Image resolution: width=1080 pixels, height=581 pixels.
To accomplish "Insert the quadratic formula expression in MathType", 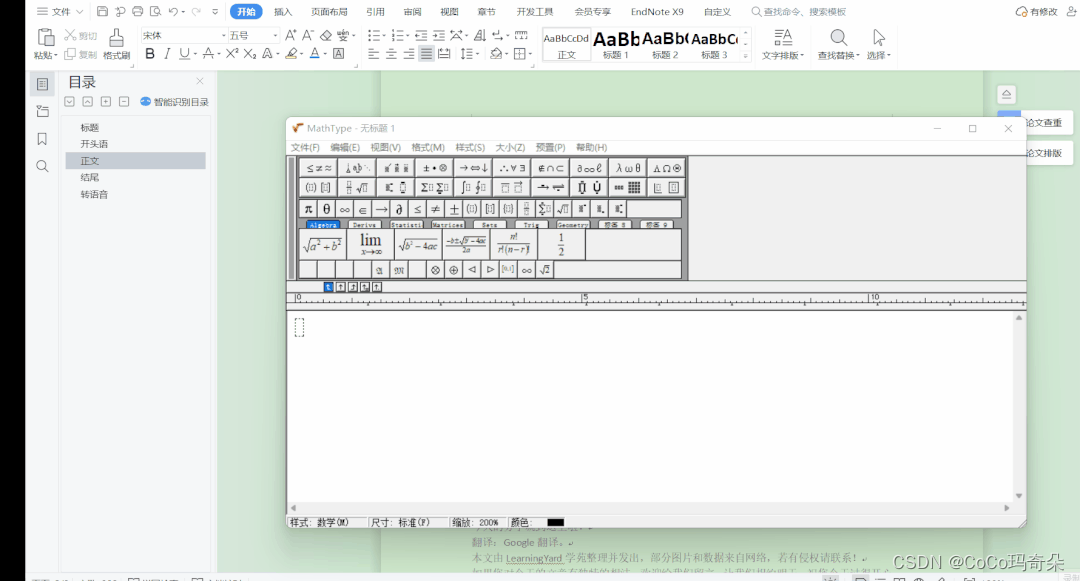I will tap(466, 244).
